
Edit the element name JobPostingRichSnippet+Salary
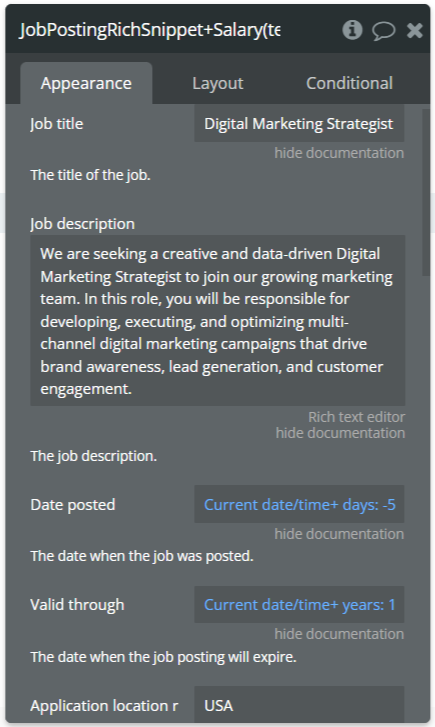pyautogui.click(x=150, y=30)
